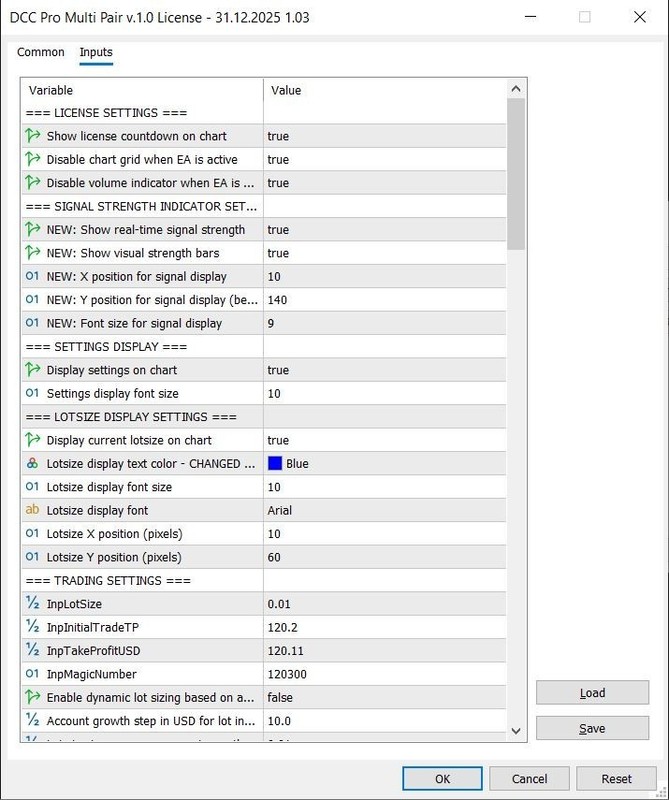Viewport: 669px width, 800px height.
Task: Switch to the Common tab
Action: [41, 52]
